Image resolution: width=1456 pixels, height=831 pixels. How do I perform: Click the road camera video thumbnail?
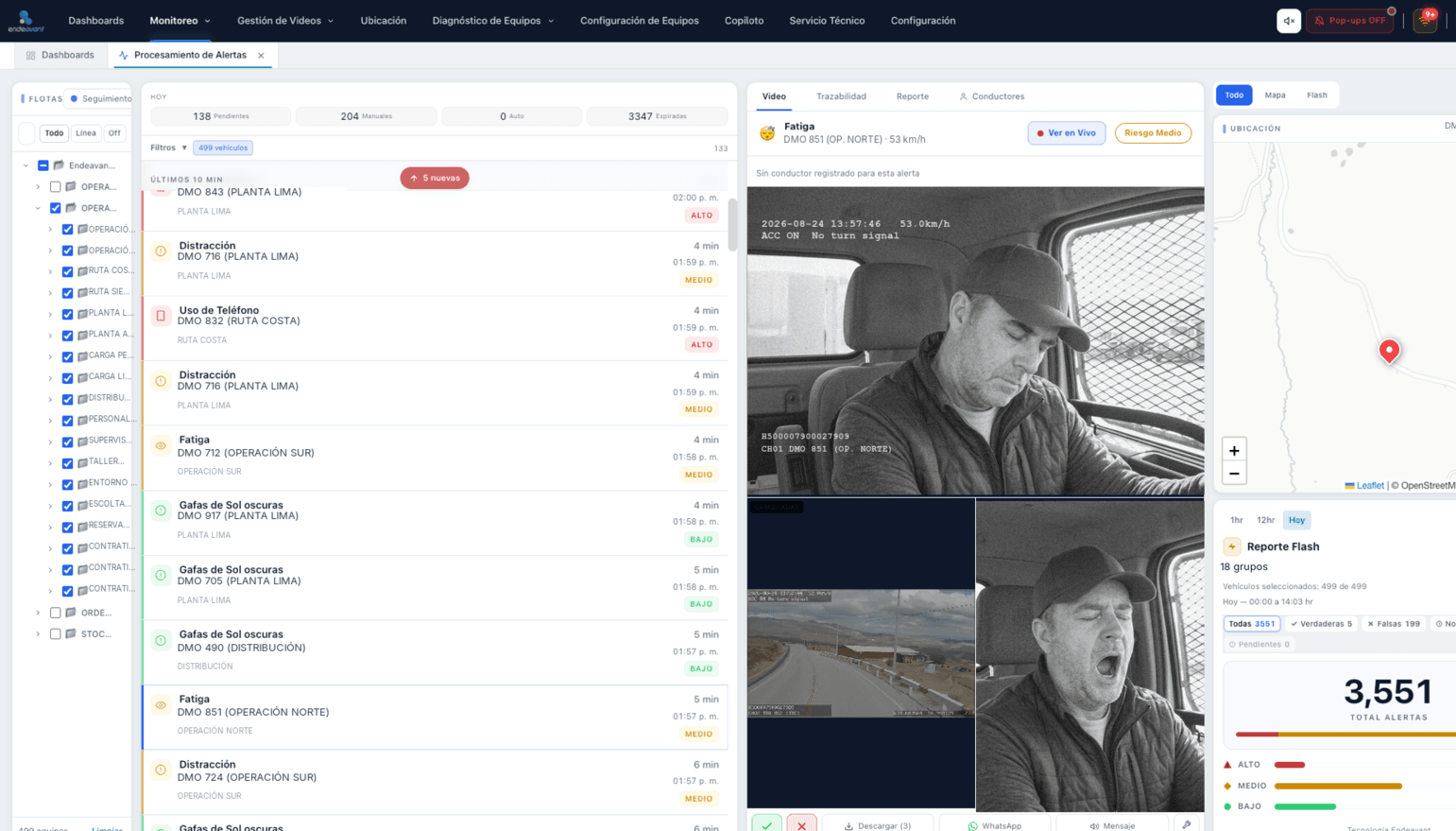[x=861, y=653]
